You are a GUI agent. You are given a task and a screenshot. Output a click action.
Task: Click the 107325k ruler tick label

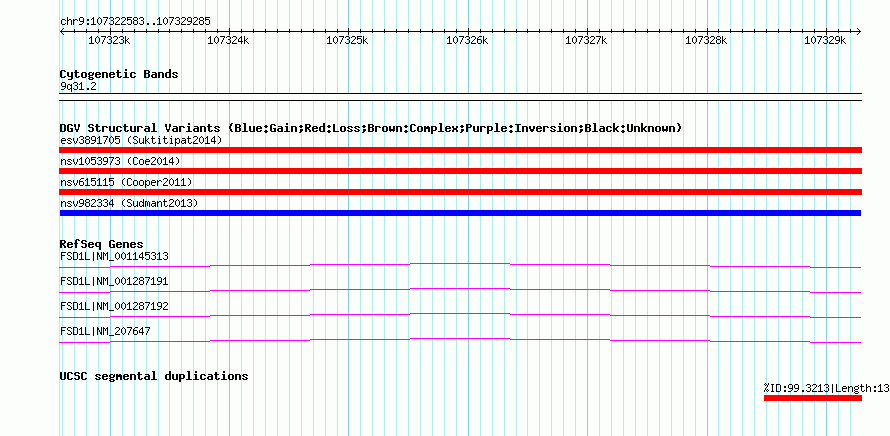(x=347, y=40)
